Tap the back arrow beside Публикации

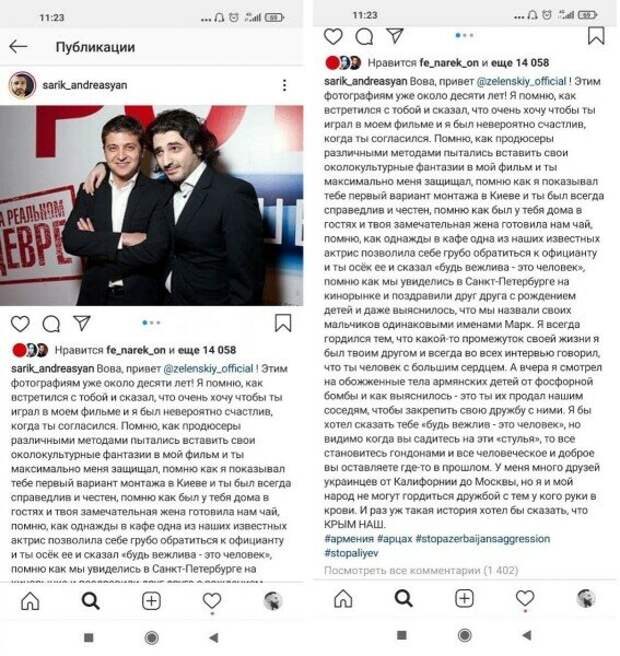18,46
